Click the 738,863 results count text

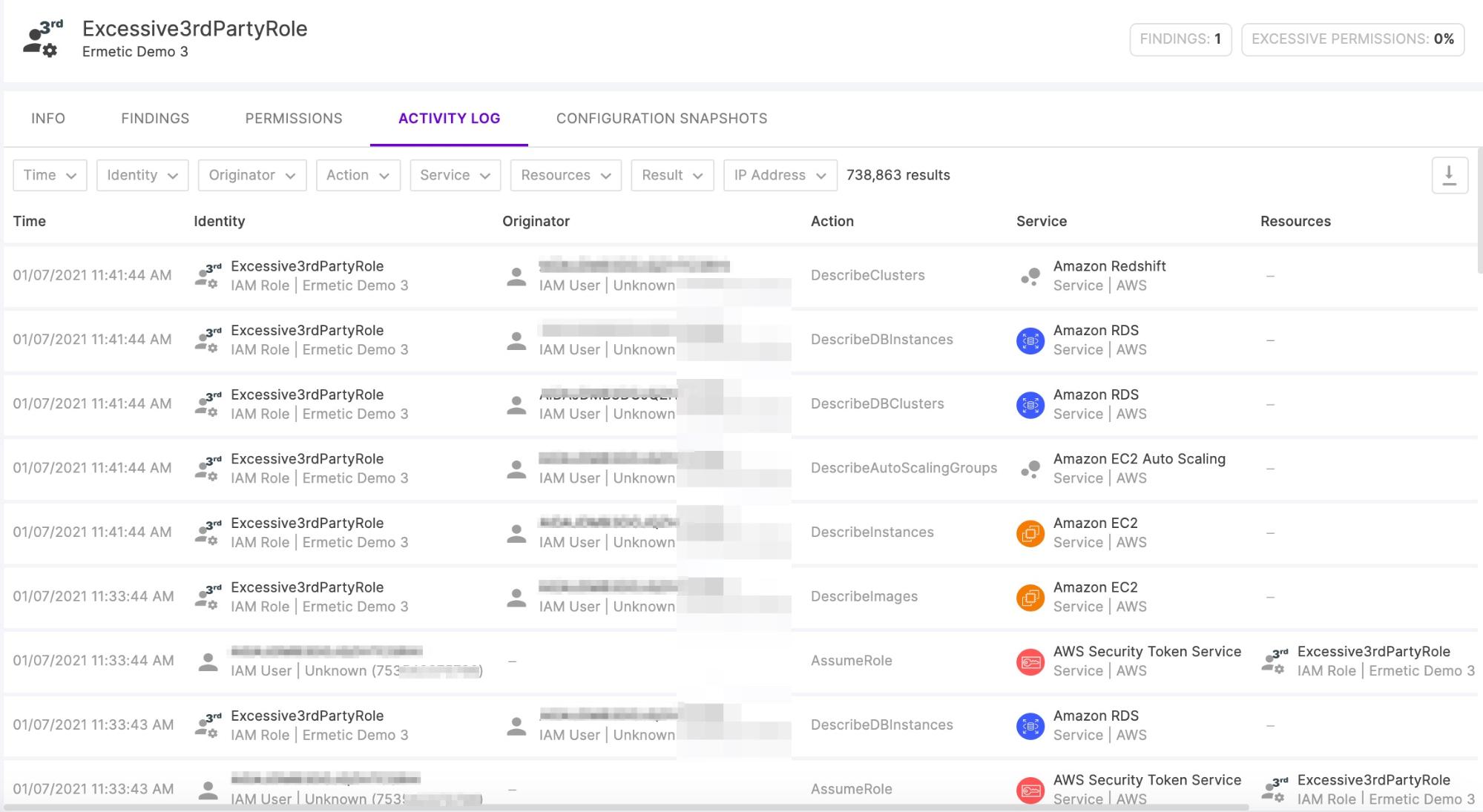(898, 176)
